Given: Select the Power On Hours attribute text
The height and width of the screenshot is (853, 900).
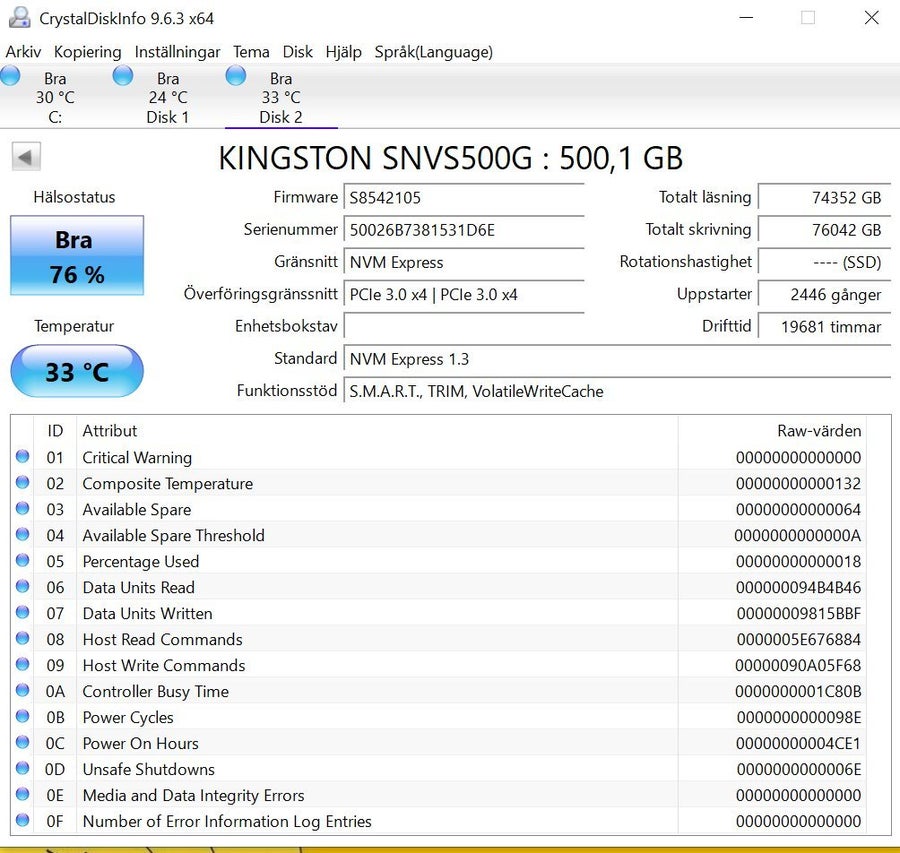Looking at the screenshot, I should coord(141,743).
